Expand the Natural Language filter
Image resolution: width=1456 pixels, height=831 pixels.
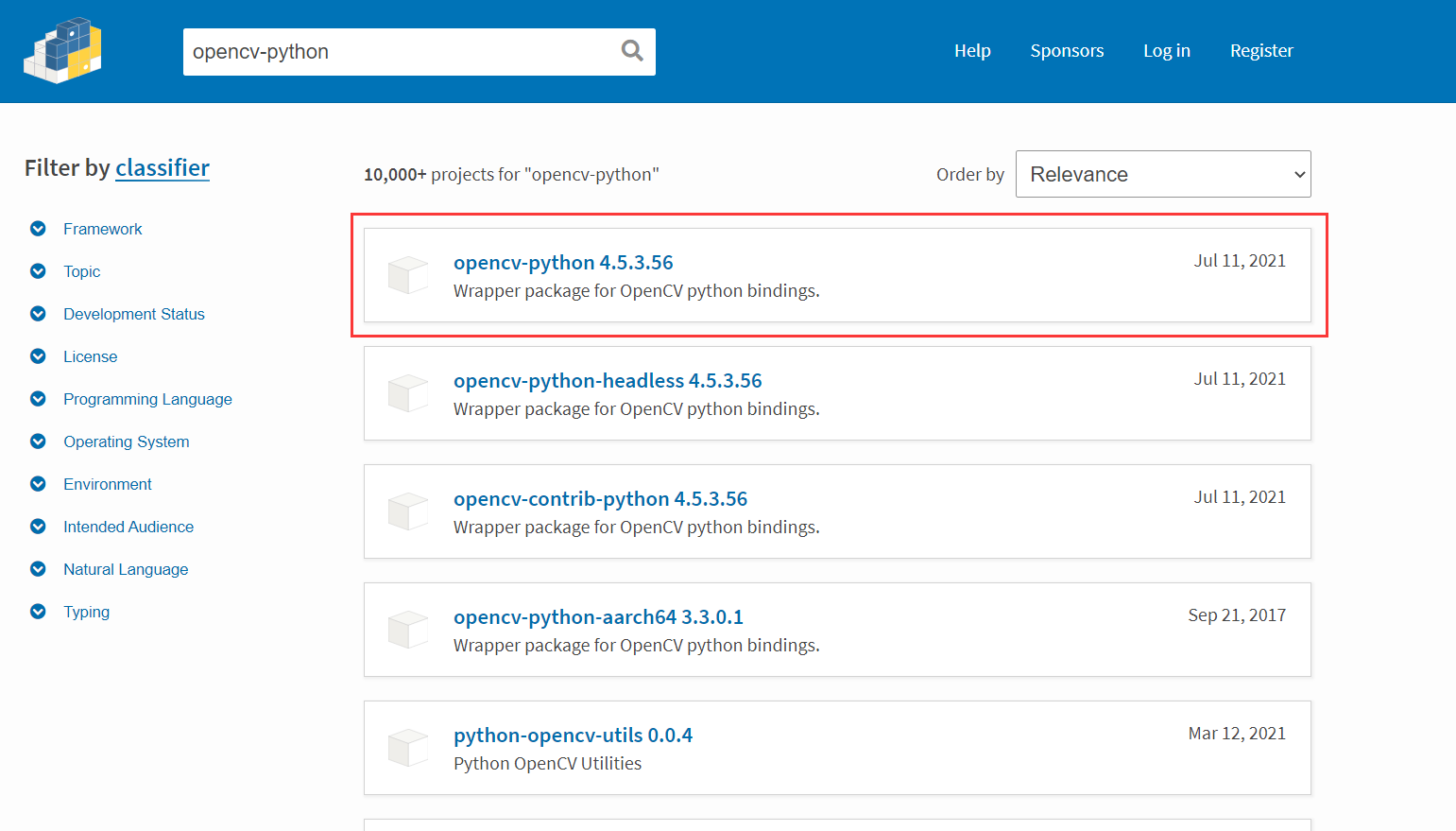(126, 569)
